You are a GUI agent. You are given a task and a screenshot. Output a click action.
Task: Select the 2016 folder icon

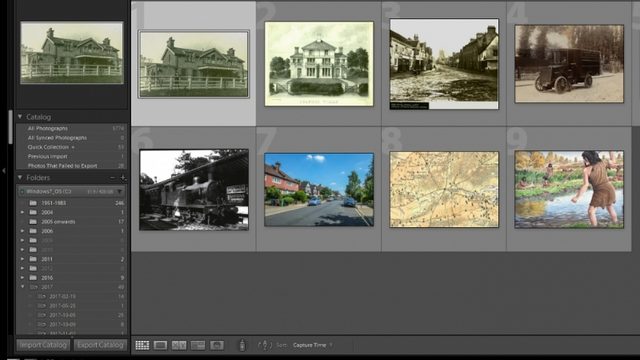pyautogui.click(x=33, y=278)
